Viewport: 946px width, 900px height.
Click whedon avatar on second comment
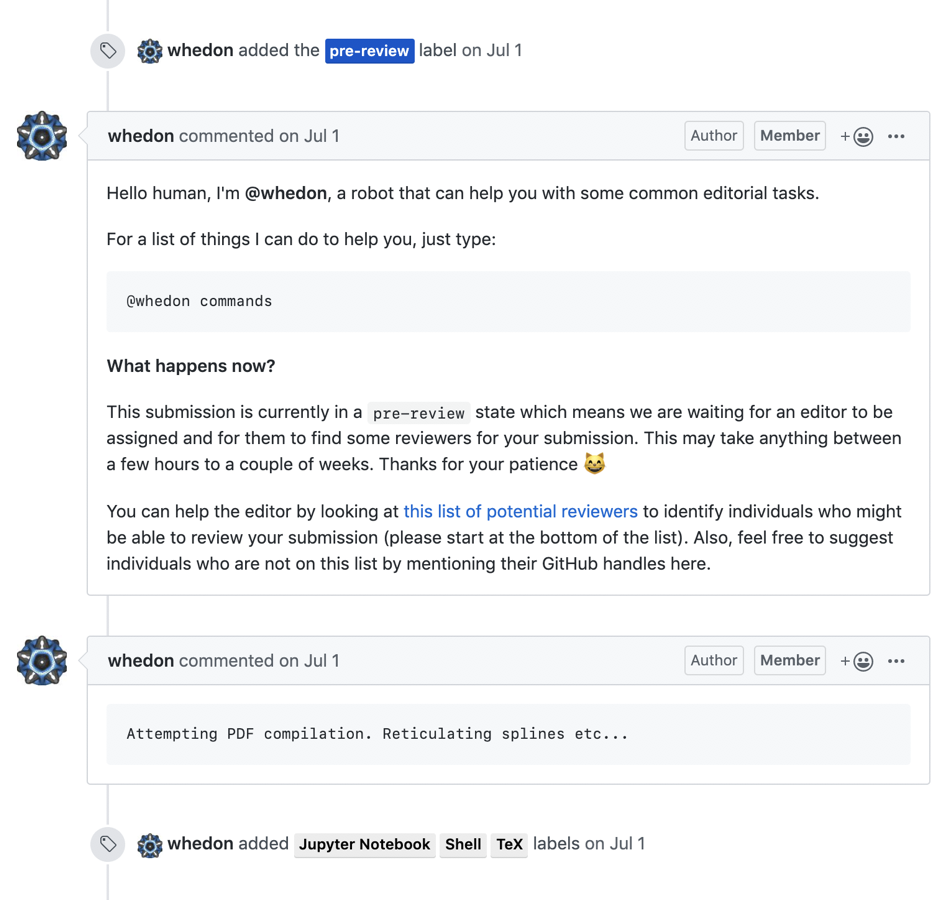[x=42, y=661]
